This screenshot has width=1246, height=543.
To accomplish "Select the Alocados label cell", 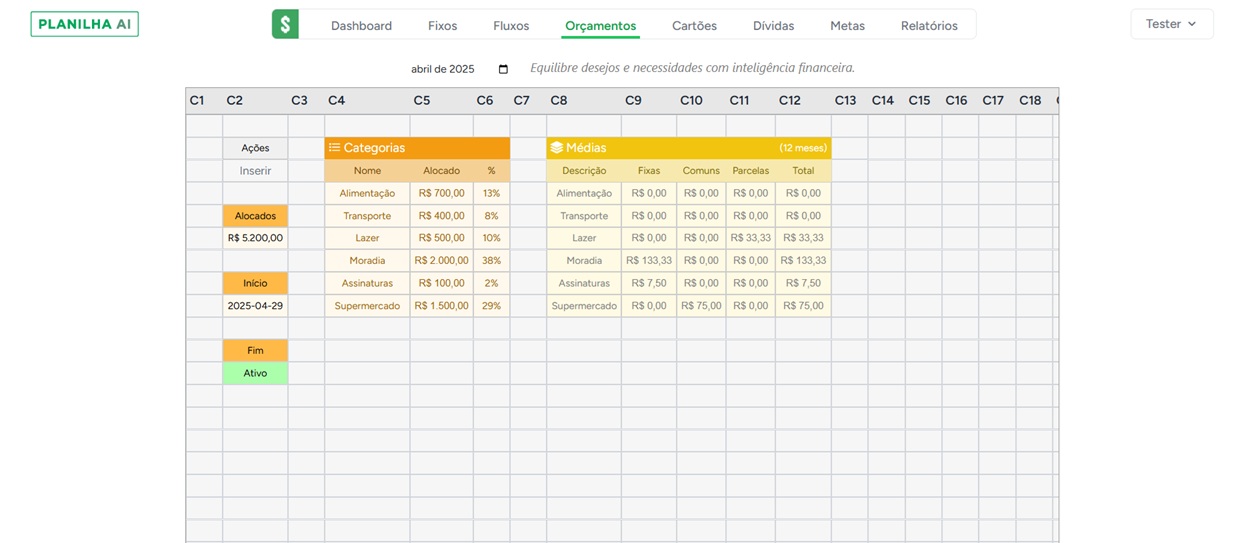I will (255, 216).
